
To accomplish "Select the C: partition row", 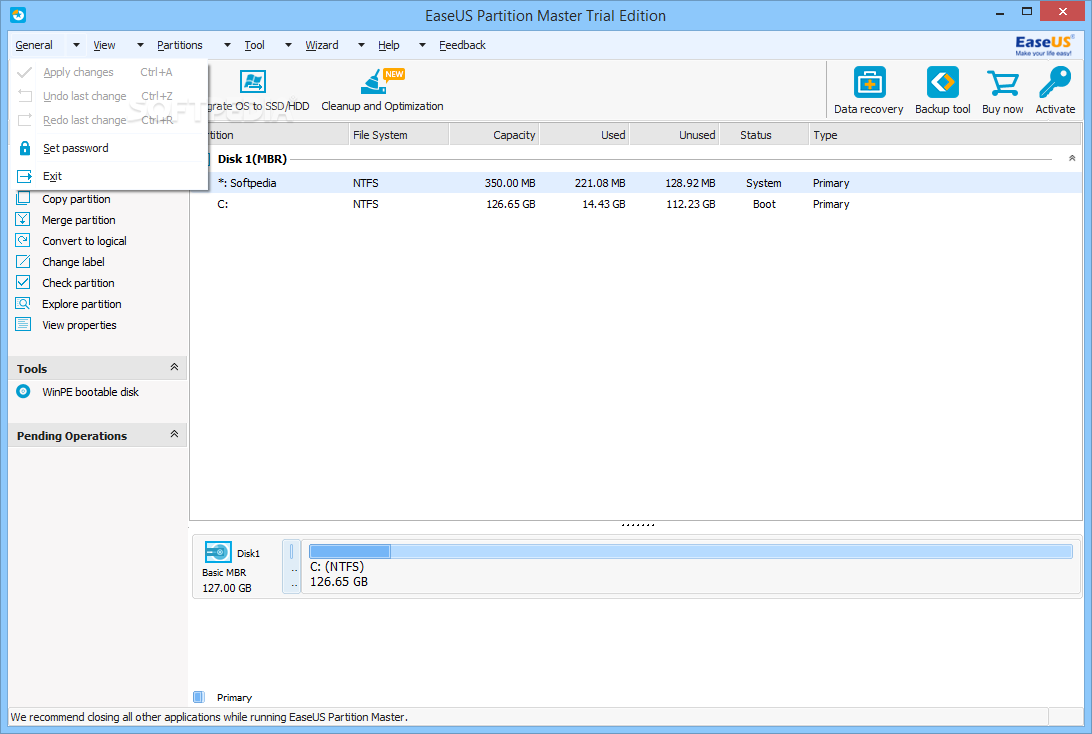I will 636,204.
